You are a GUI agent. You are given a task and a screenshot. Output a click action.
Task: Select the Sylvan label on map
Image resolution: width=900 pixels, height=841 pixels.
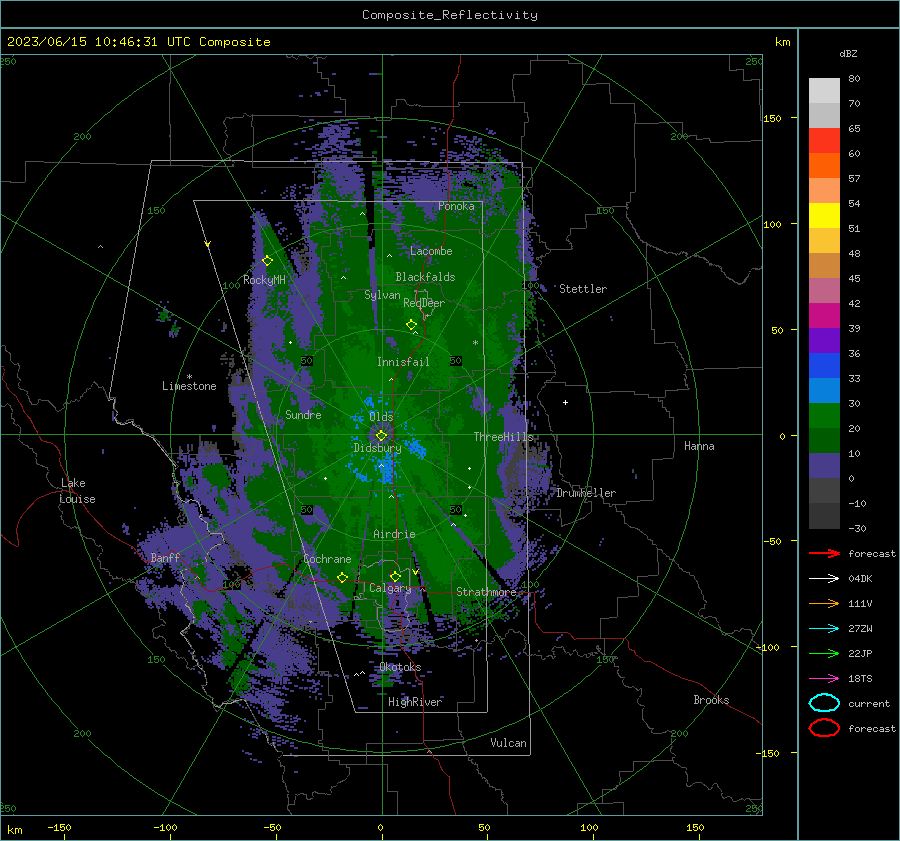(x=382, y=295)
